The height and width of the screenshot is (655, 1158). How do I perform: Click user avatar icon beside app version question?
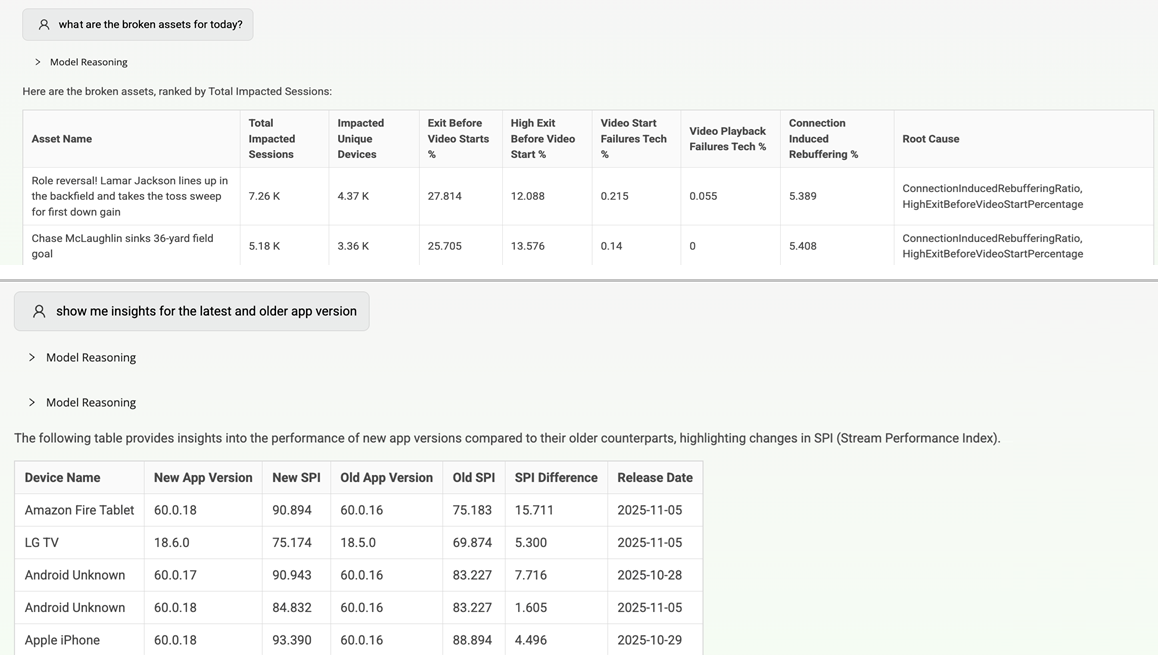coord(39,312)
